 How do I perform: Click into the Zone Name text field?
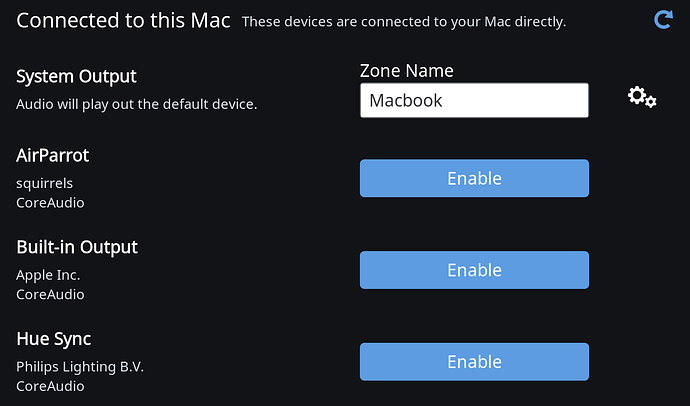[x=474, y=100]
